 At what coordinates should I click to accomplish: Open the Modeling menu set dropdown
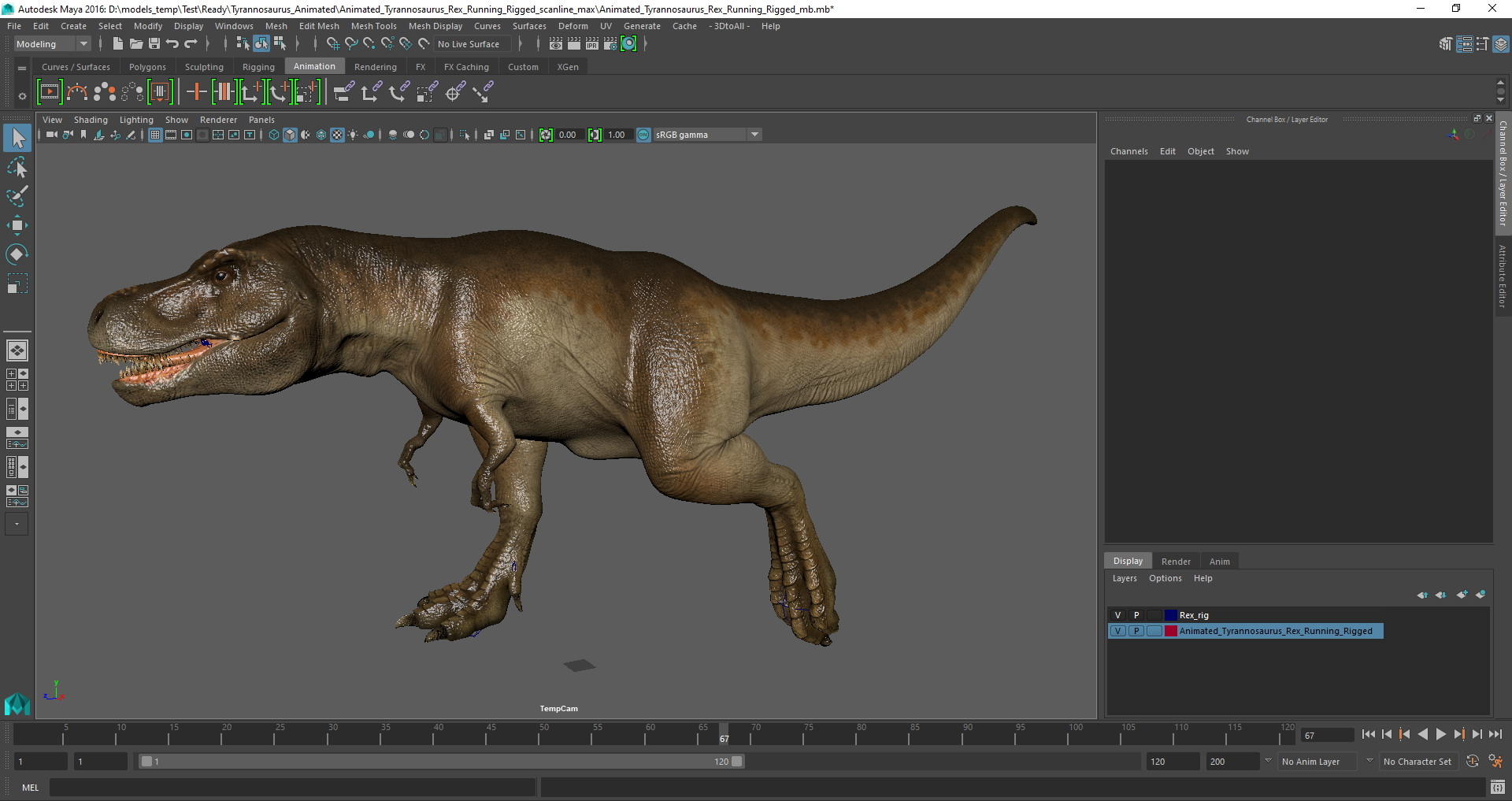tap(52, 44)
